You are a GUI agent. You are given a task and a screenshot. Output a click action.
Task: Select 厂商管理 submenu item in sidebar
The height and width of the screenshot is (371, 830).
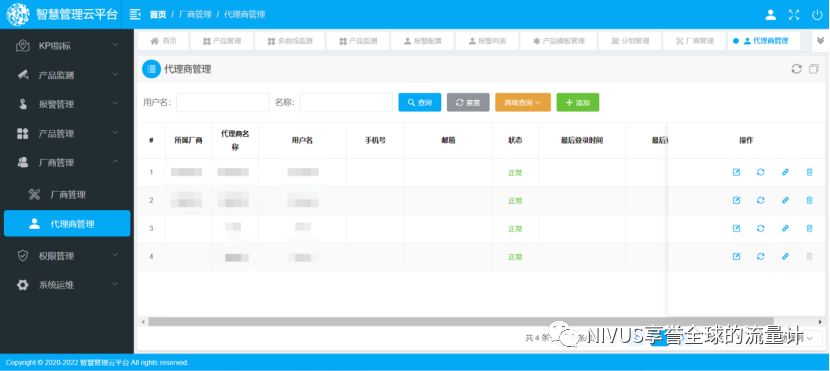pos(68,195)
